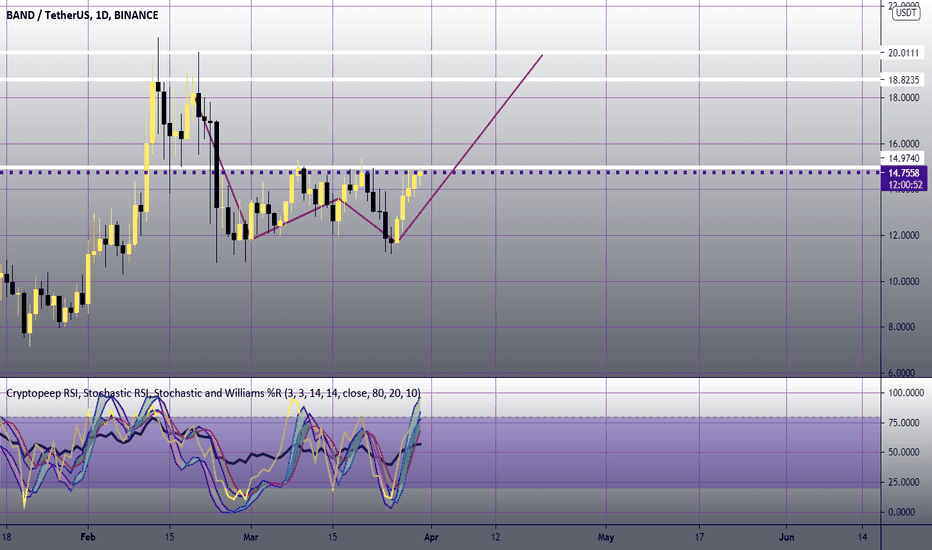
Task: Select the purple projected upward trend line
Action: pos(470,149)
